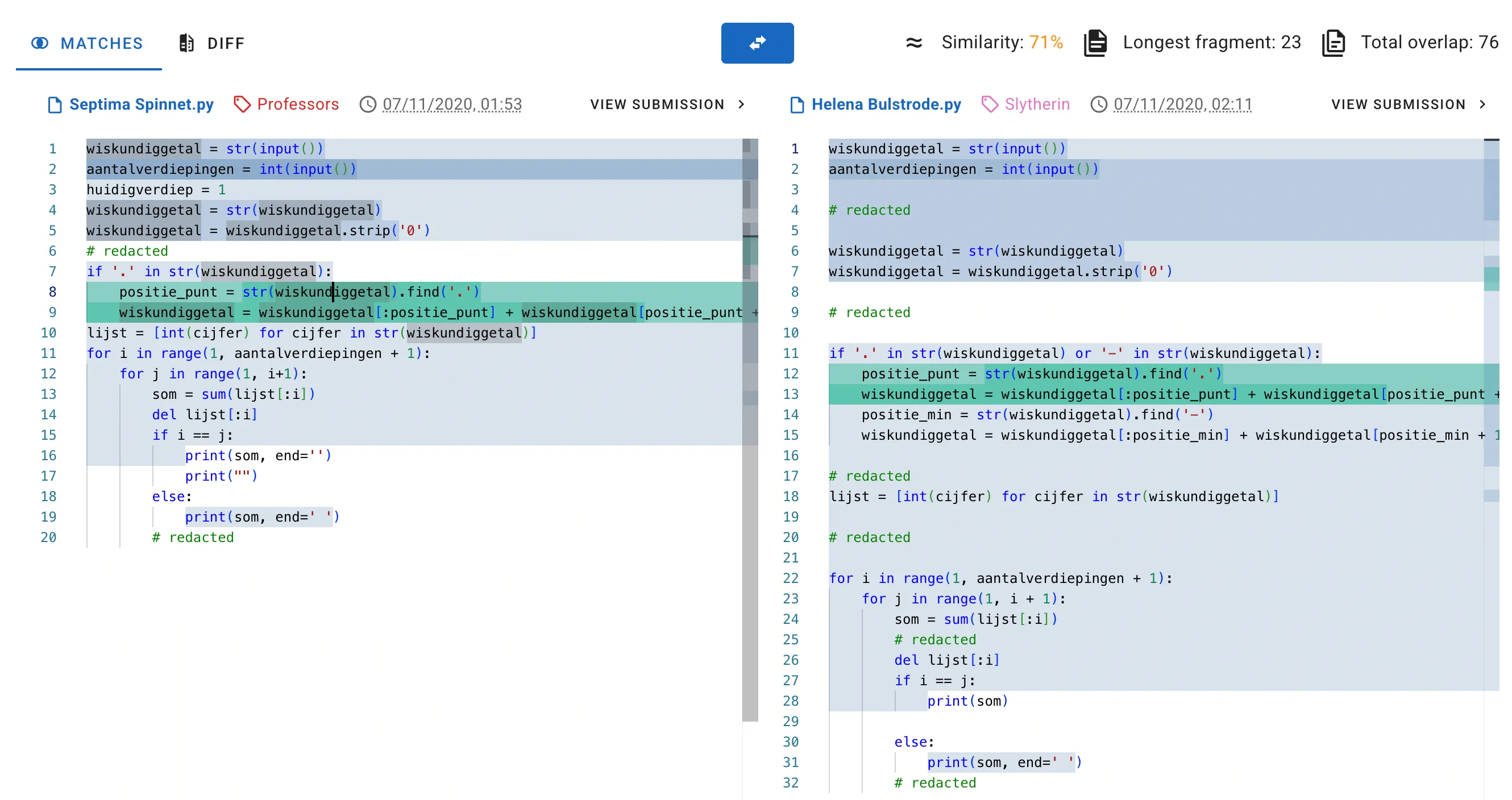Click the Total overlap document icon
The height and width of the screenshot is (800, 1512).
pos(1333,42)
